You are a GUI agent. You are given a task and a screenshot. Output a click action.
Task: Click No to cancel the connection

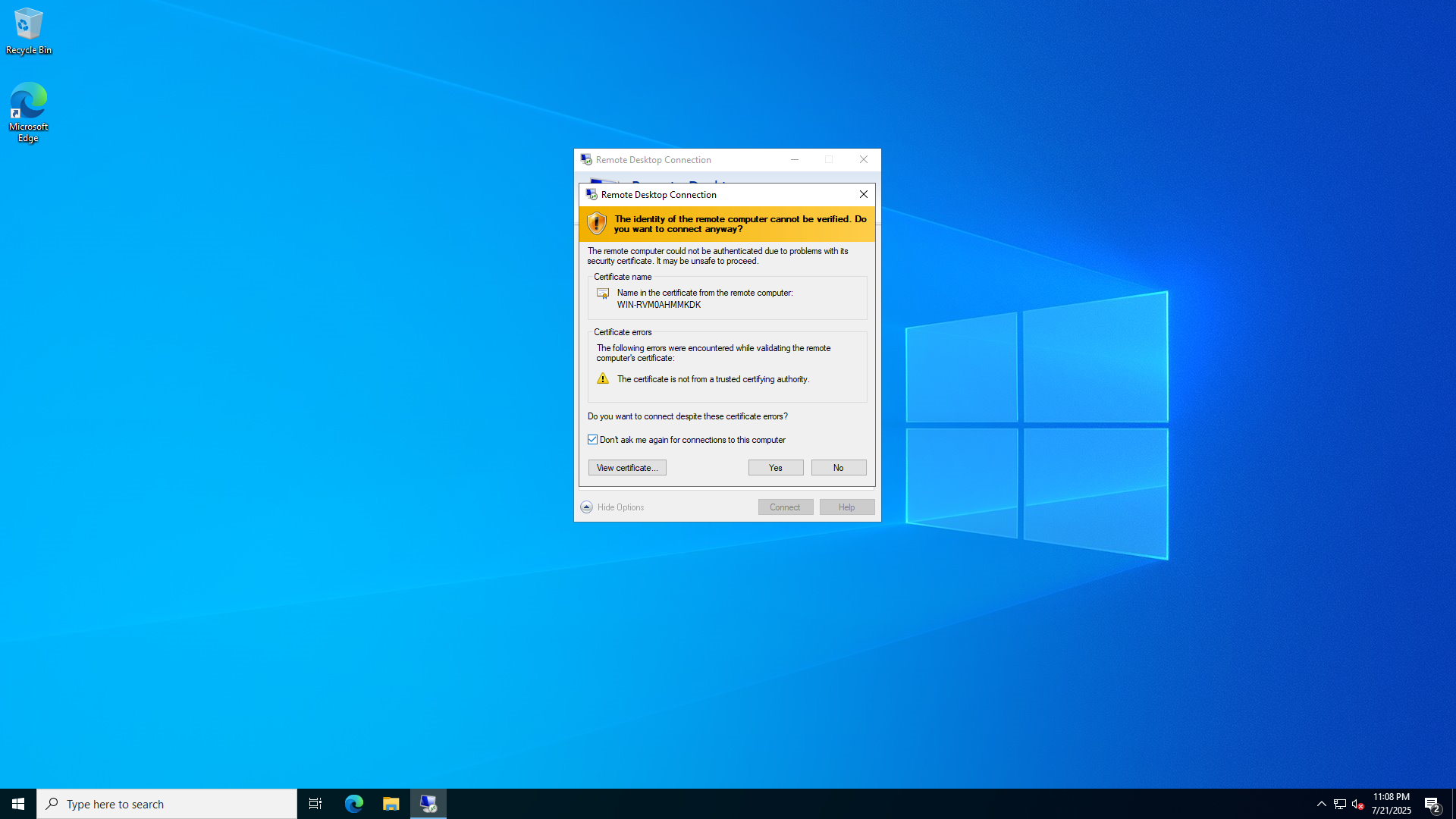tap(838, 468)
